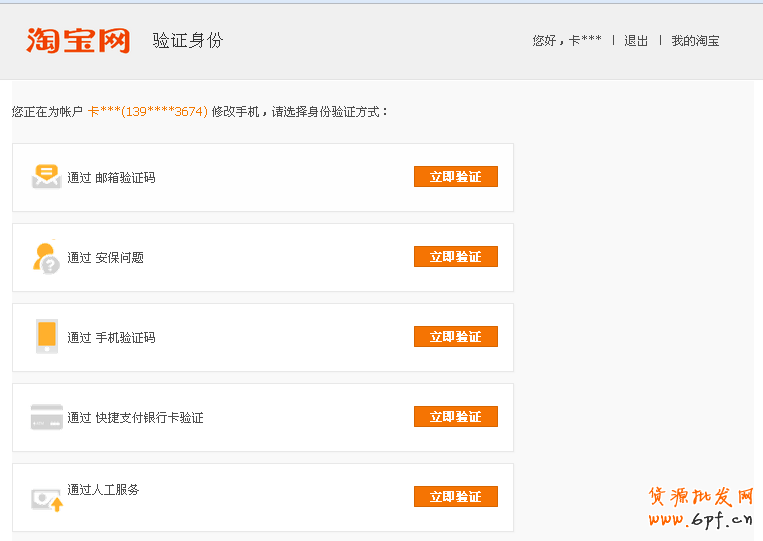Click the orange account name 卡***(139****3674)
Image resolution: width=763 pixels, height=541 pixels.
(147, 112)
